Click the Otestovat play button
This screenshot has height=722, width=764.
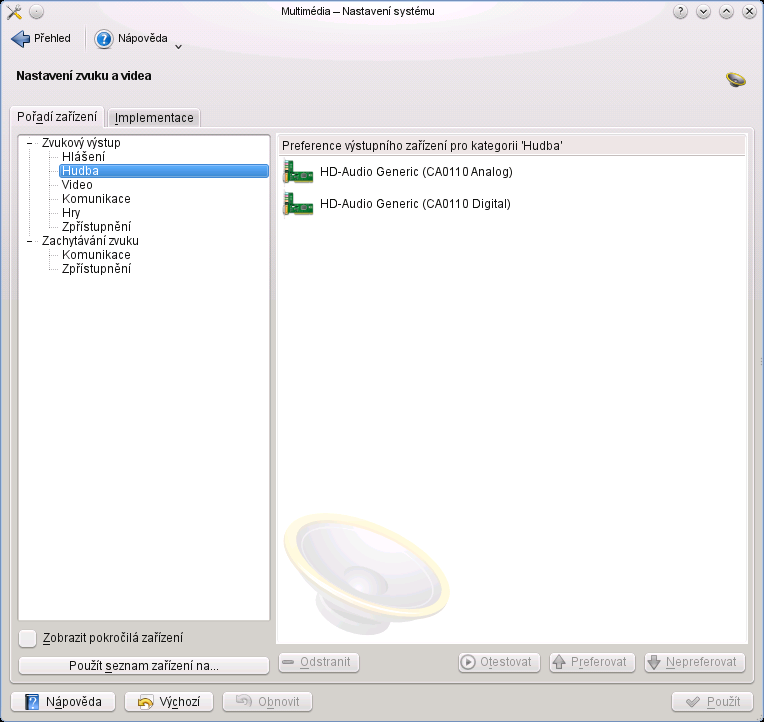click(499, 663)
